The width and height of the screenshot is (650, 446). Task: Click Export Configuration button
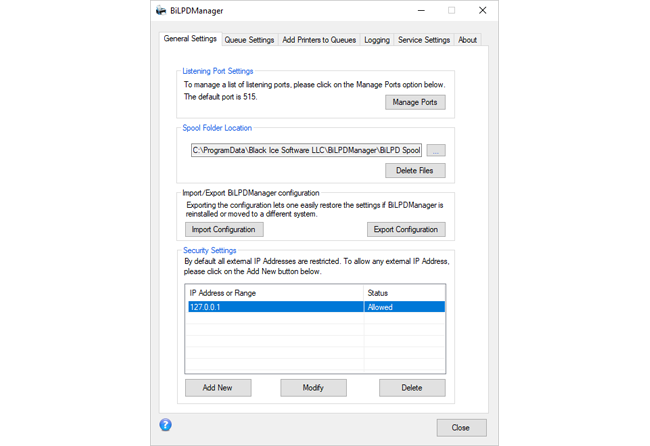point(406,229)
